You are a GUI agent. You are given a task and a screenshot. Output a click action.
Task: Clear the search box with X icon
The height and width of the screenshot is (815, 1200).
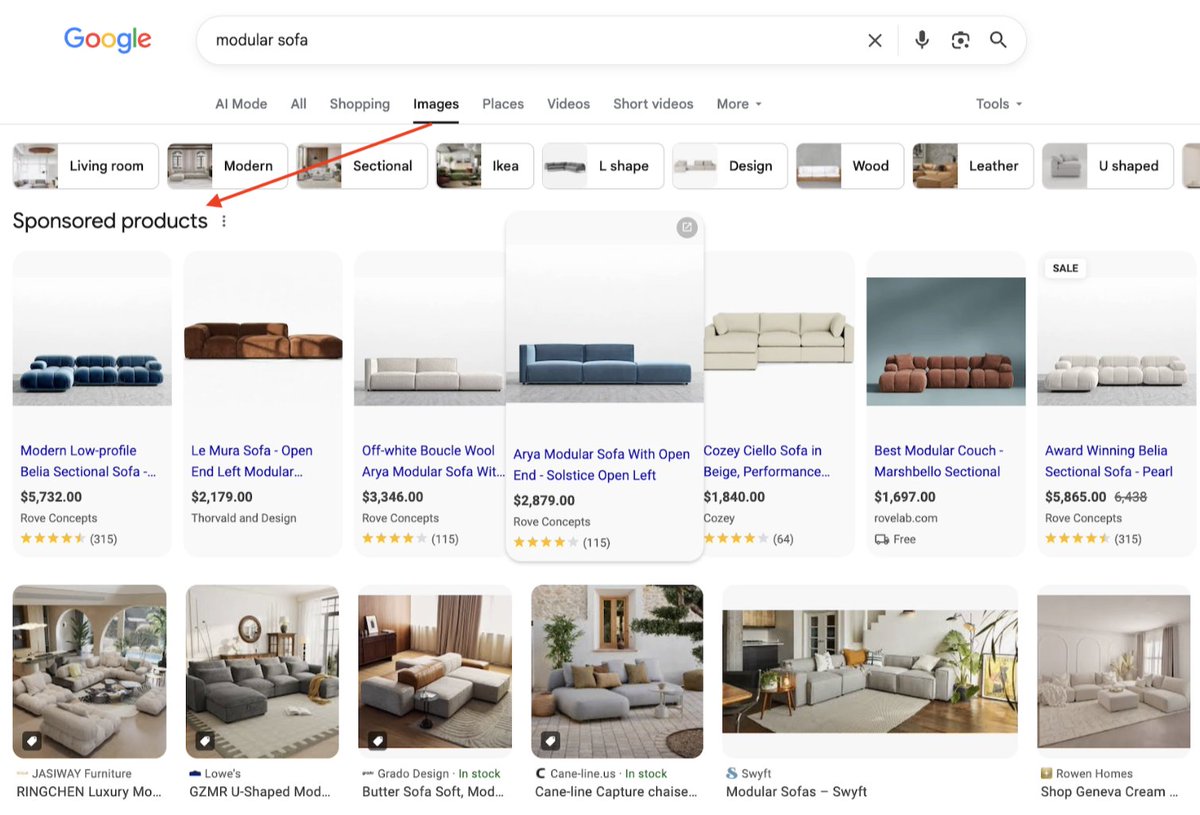pyautogui.click(x=875, y=40)
